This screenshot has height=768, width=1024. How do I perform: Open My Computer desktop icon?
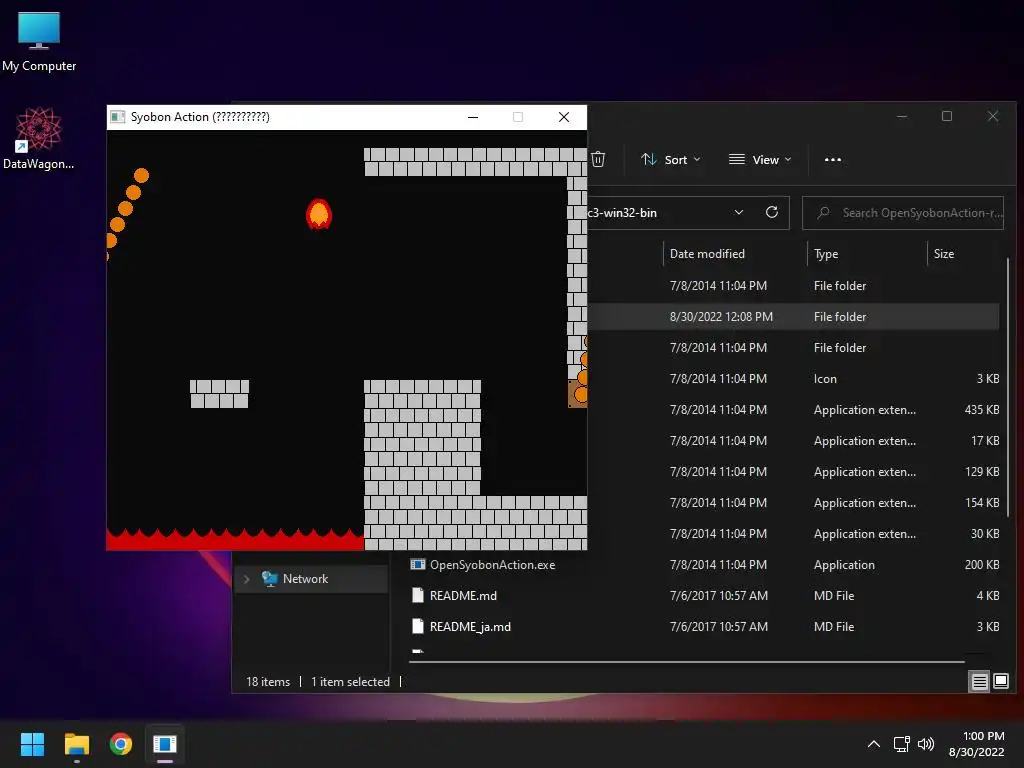pyautogui.click(x=39, y=42)
